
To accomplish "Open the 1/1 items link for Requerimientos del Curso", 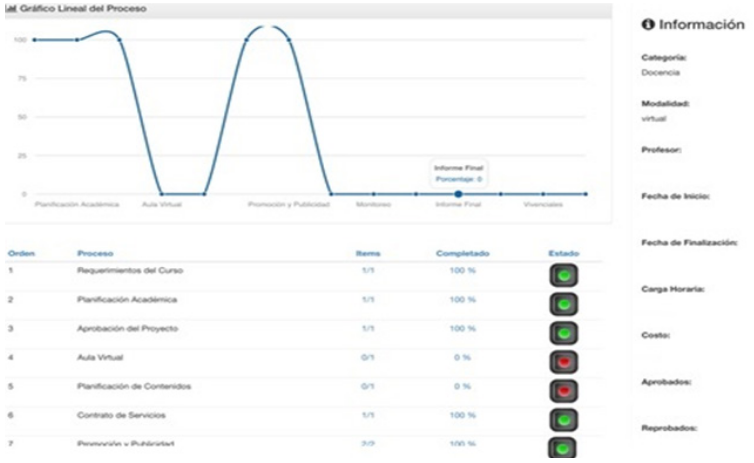I will 368,271.
